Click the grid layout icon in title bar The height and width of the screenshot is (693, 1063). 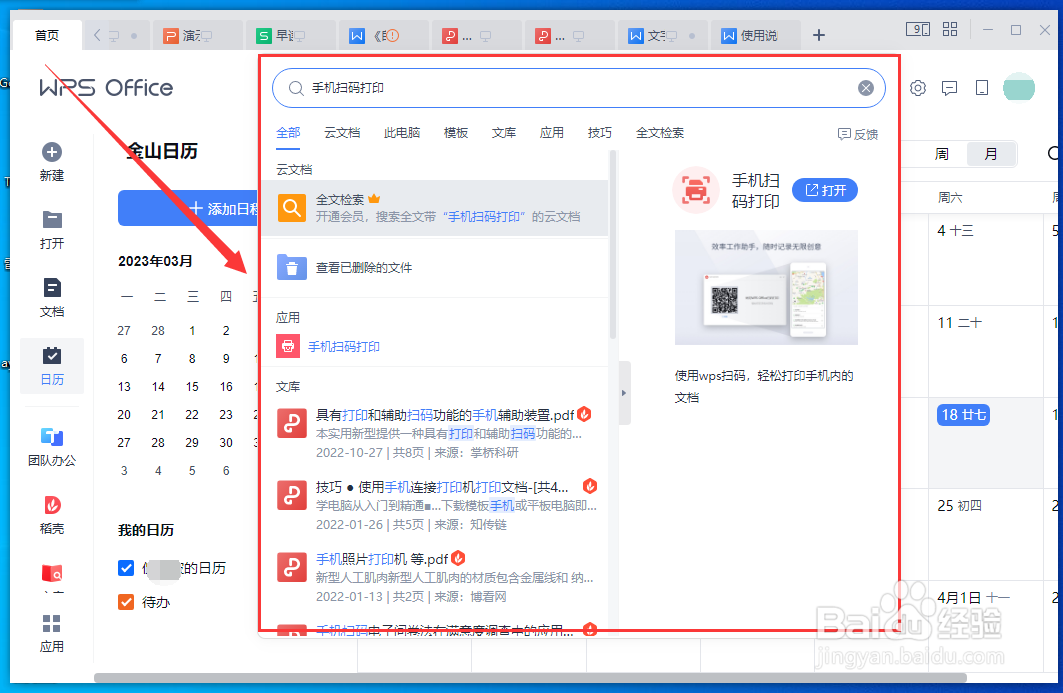tap(950, 29)
